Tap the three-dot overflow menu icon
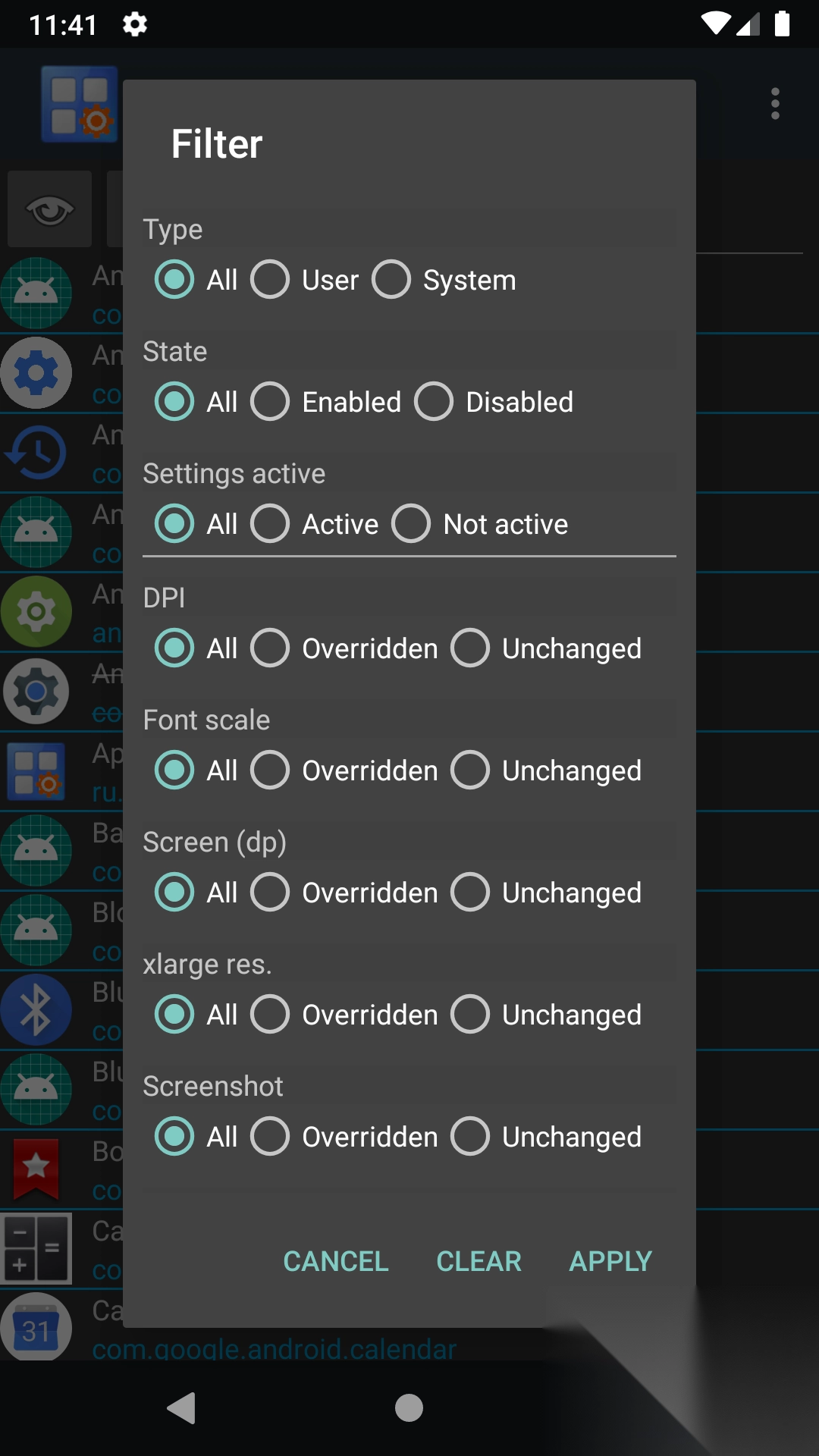Viewport: 819px width, 1456px height. 775,104
